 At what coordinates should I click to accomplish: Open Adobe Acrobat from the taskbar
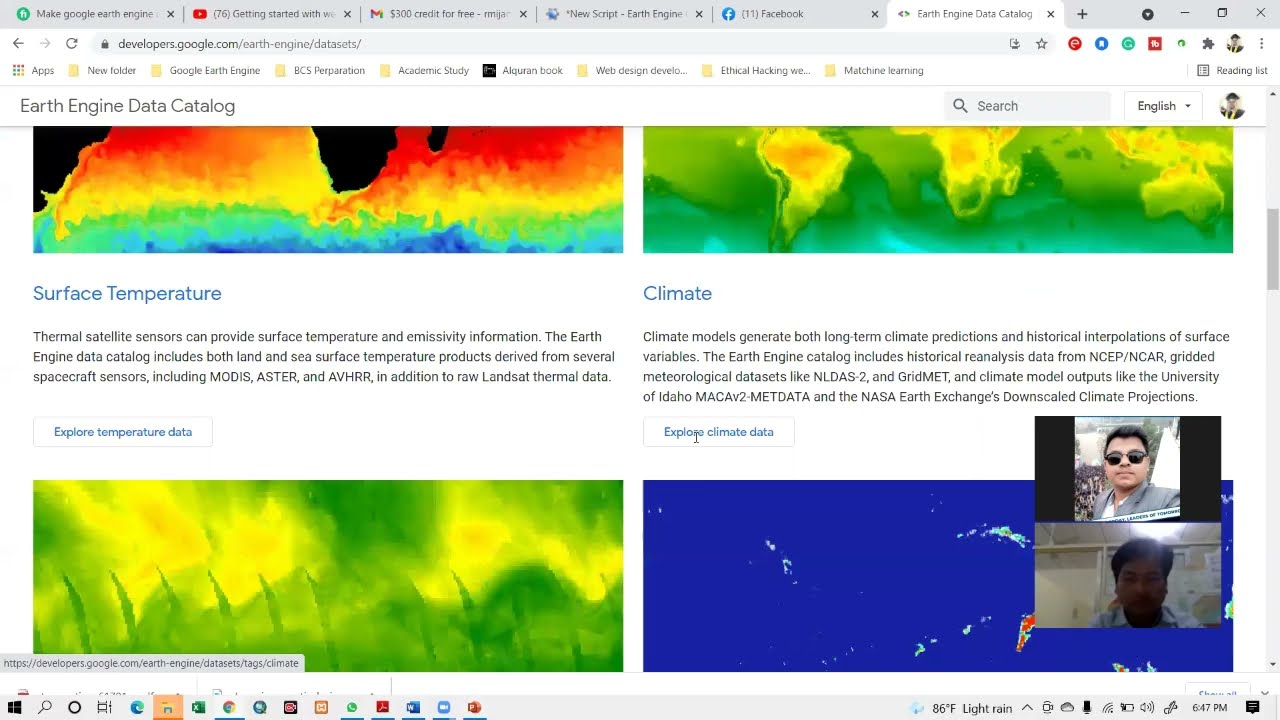382,707
